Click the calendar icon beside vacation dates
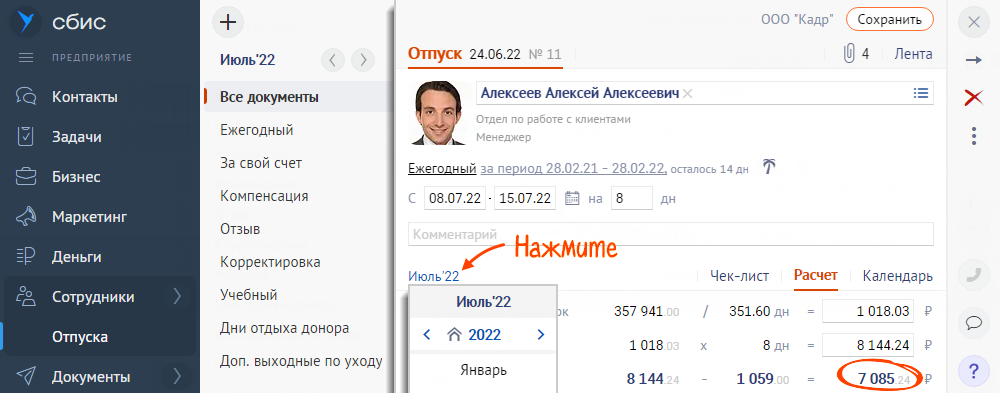The width and height of the screenshot is (1000, 393). point(573,198)
